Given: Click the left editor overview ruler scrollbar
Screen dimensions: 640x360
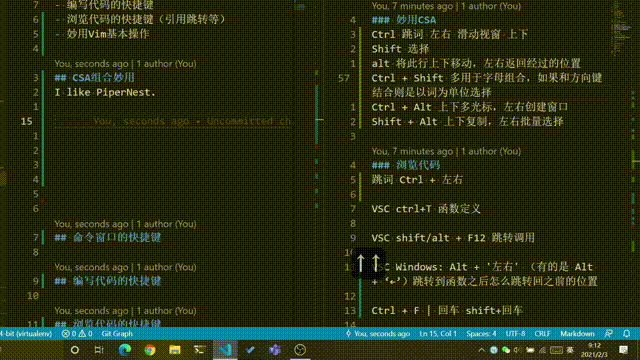Looking at the screenshot, I should pos(317,163).
